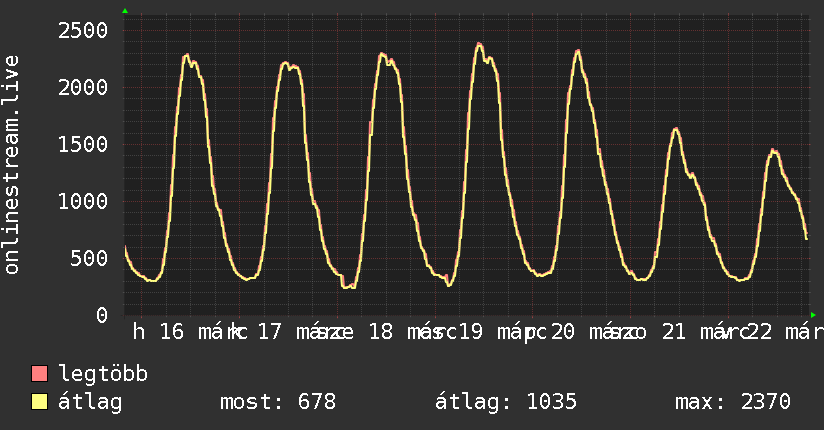The image size is (824, 430).
Task: Click the 20 date label on x-axis
Action: click(x=563, y=332)
